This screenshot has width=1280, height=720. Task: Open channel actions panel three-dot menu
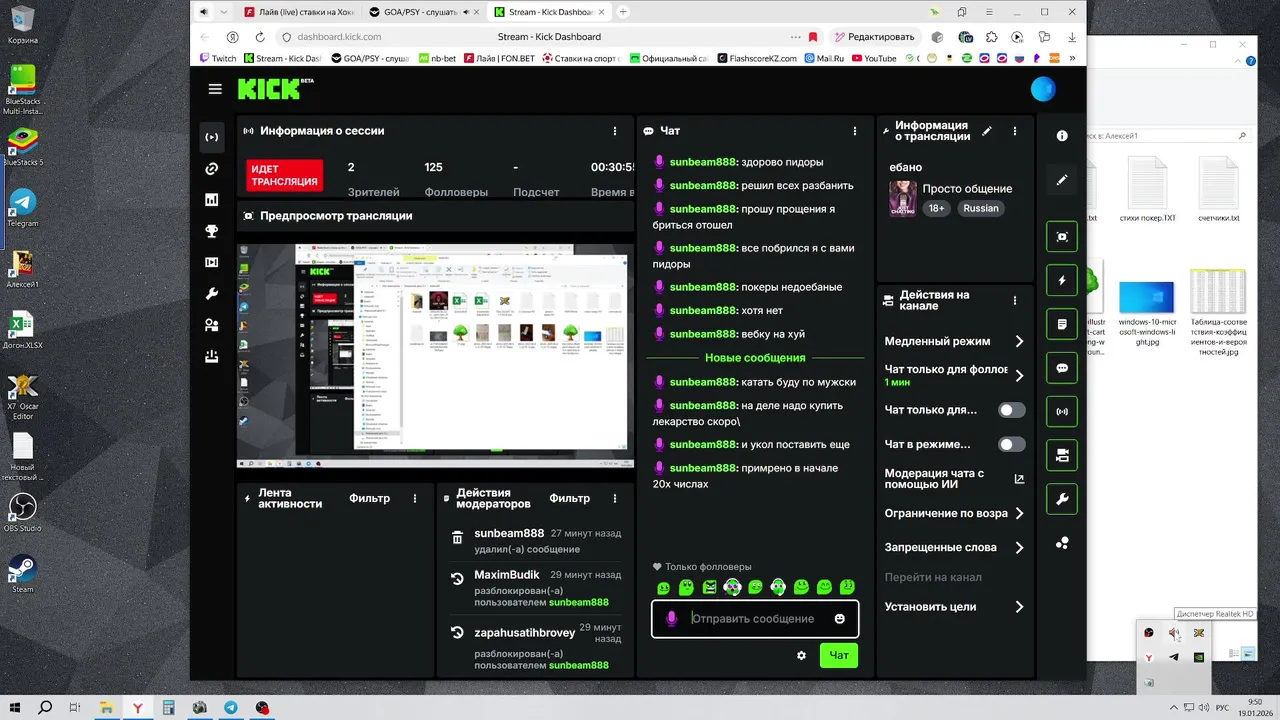(x=1015, y=301)
